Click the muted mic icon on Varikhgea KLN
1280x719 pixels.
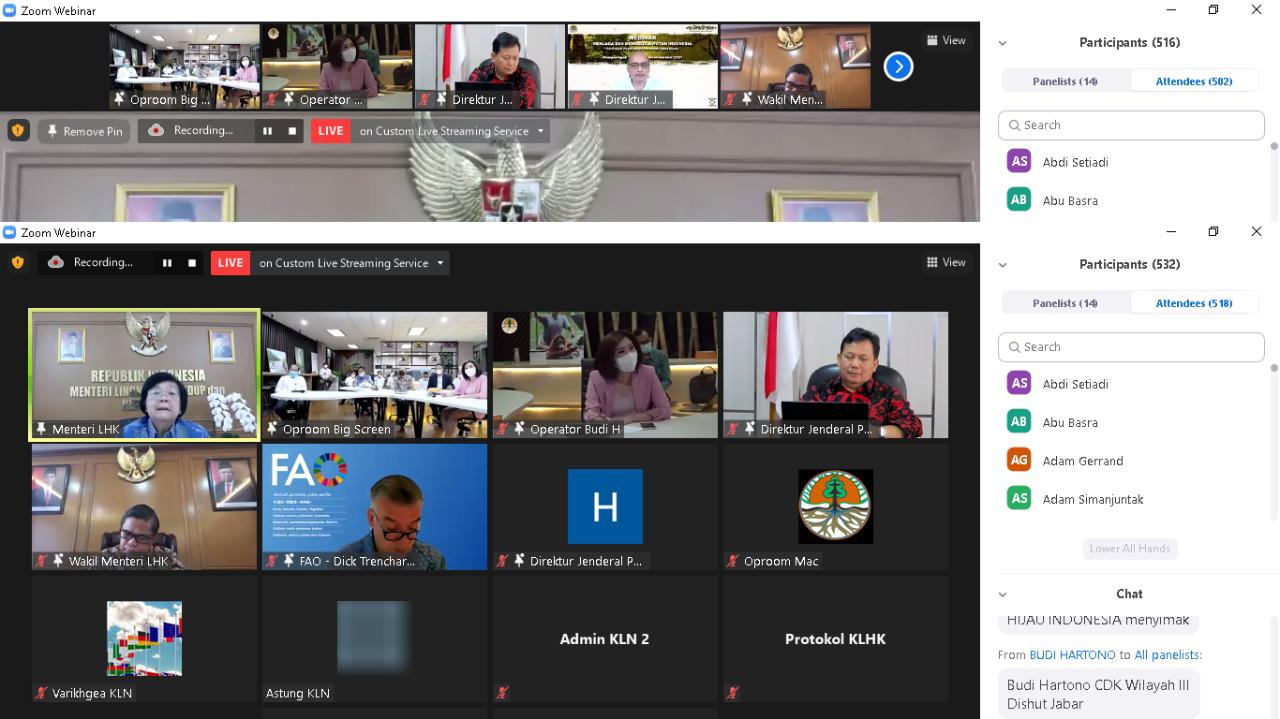tap(41, 693)
